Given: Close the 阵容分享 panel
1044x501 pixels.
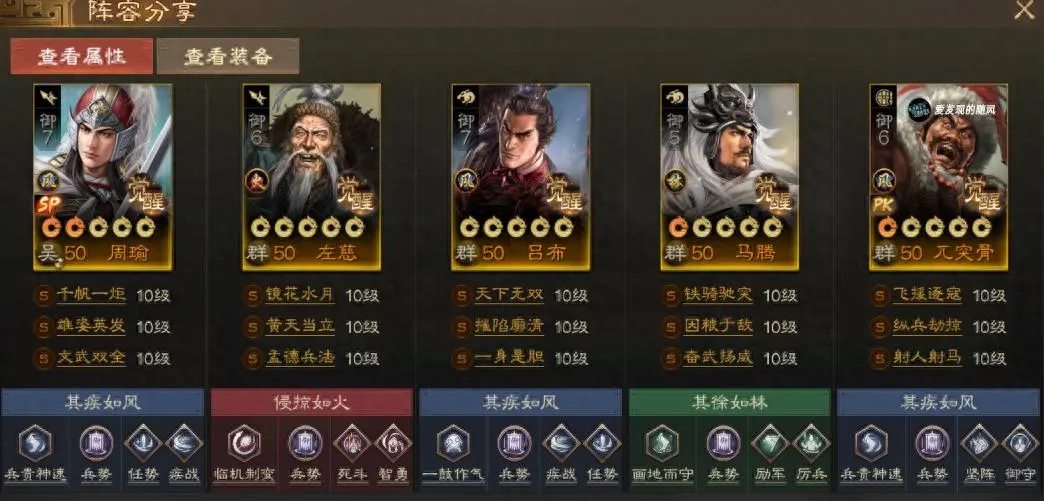Looking at the screenshot, I should (x=1024, y=10).
